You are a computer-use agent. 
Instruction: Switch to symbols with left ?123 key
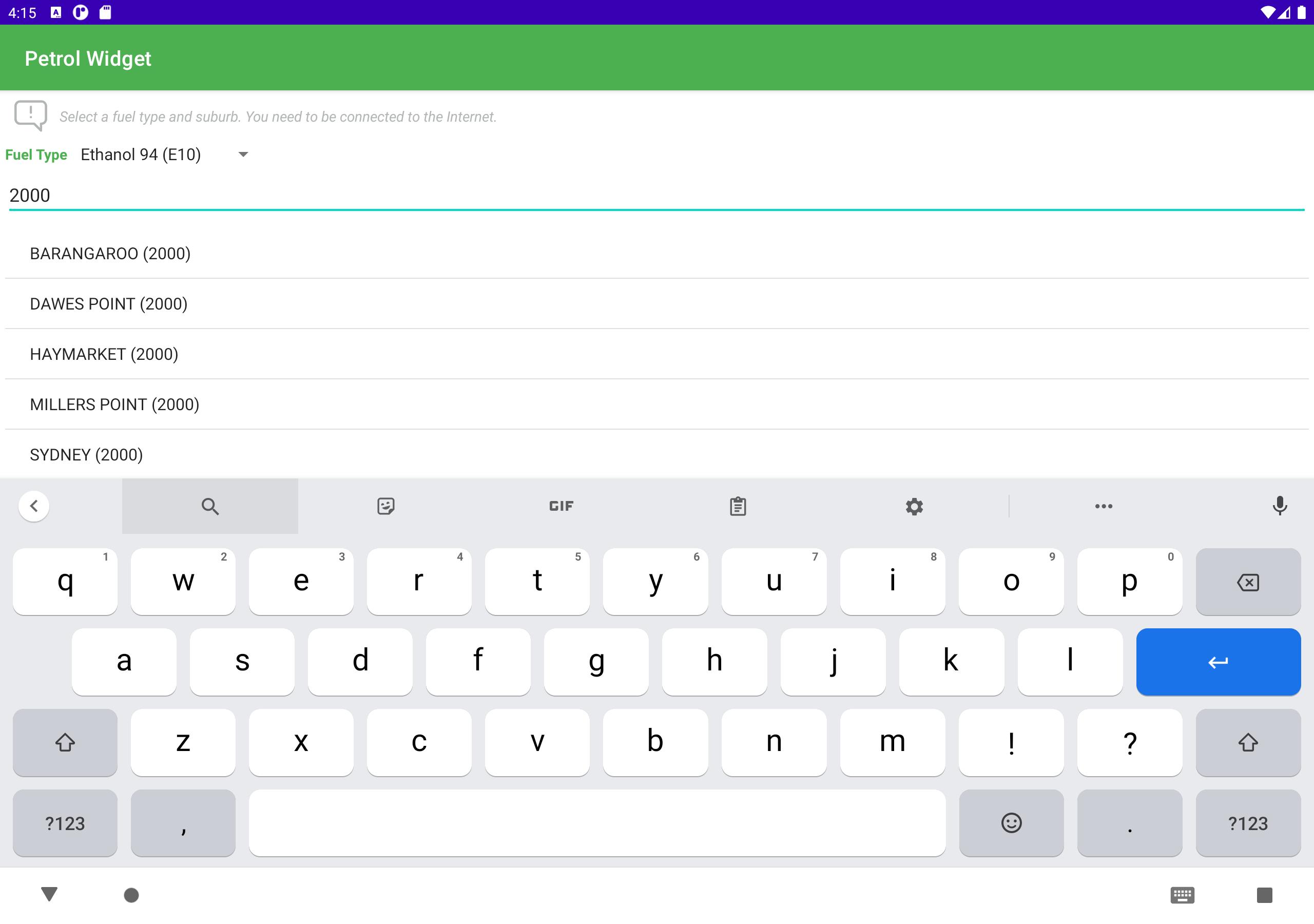pos(65,823)
